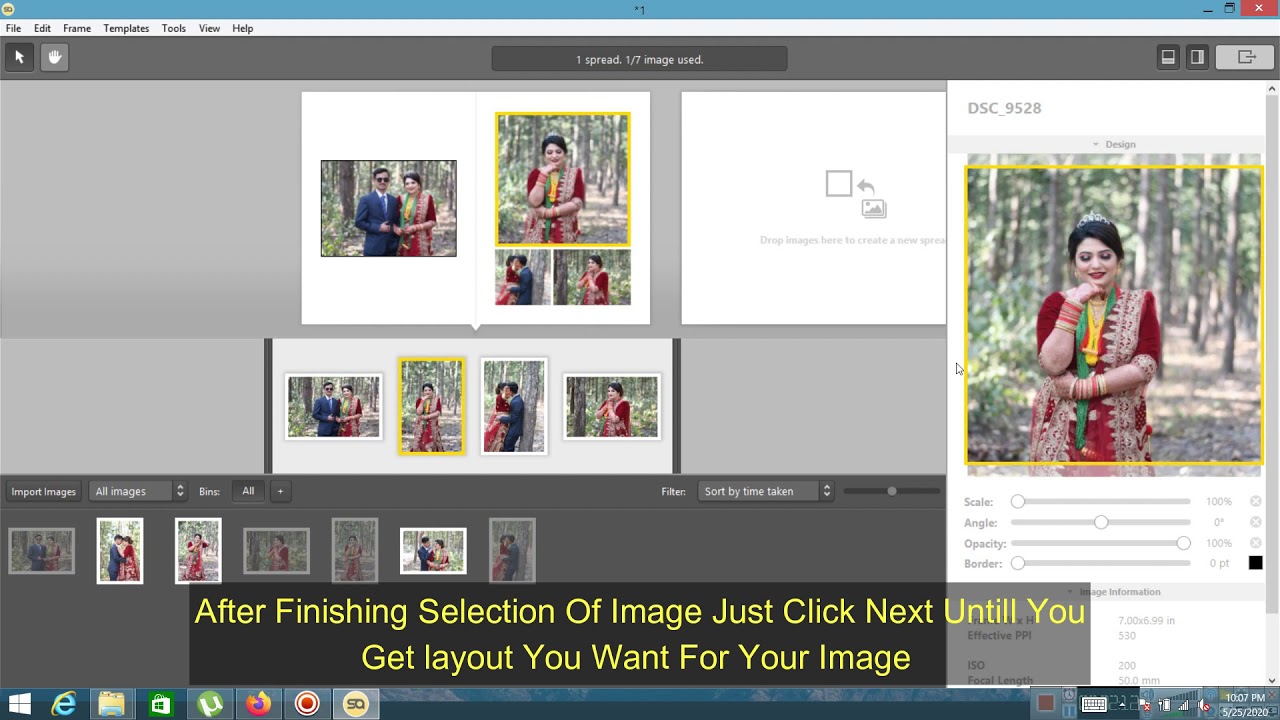The height and width of the screenshot is (720, 1280).
Task: Select second library image of couple embracing
Action: click(120, 550)
